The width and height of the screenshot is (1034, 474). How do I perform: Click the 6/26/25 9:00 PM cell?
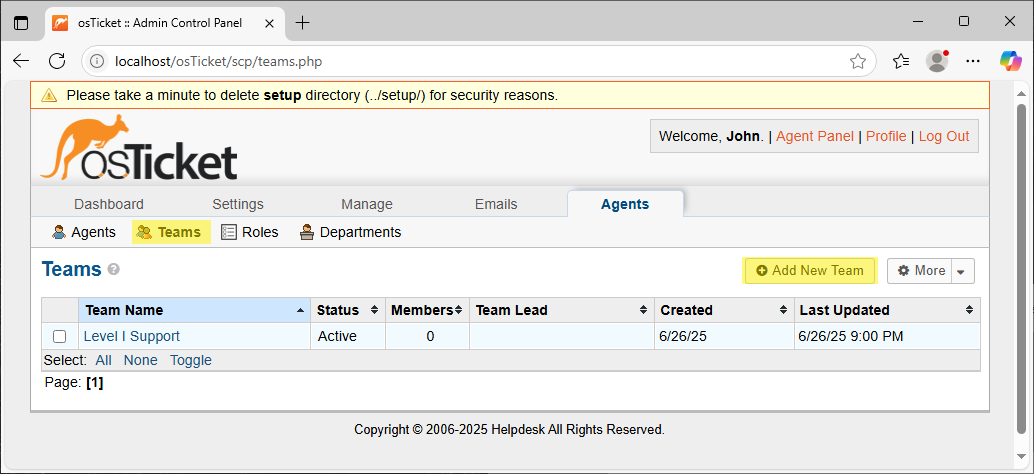click(886, 336)
